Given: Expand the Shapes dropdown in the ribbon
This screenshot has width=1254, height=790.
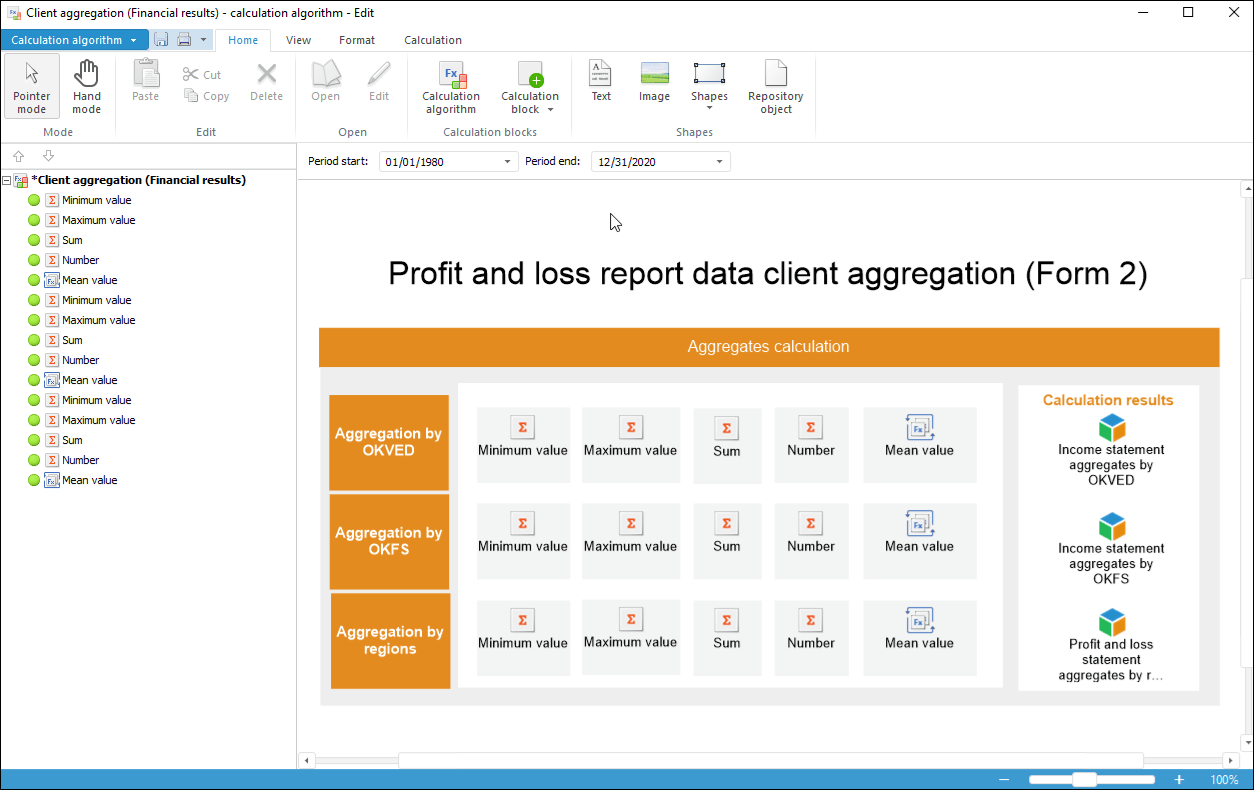Looking at the screenshot, I should [709, 97].
